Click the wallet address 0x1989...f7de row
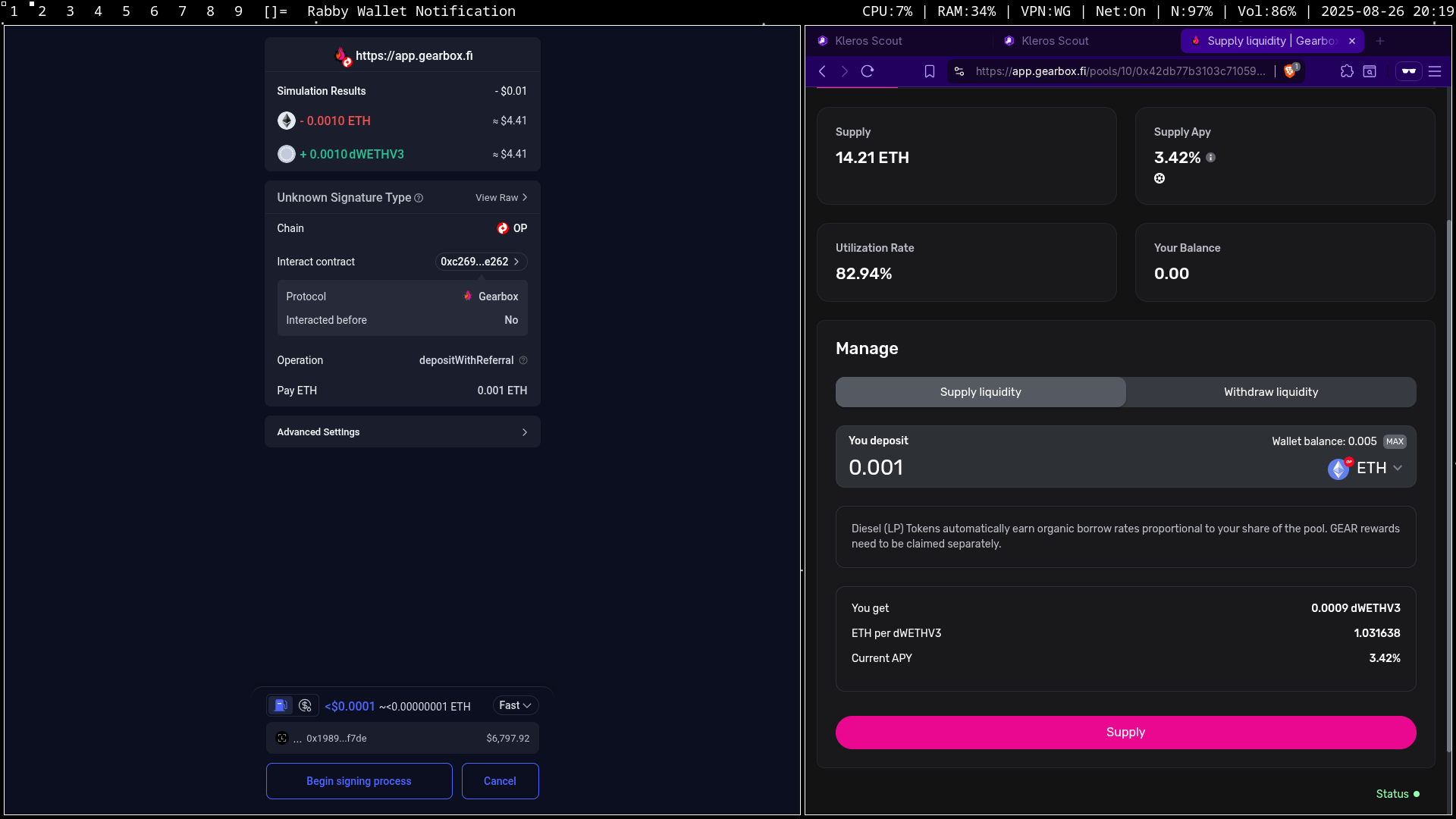 coord(402,738)
